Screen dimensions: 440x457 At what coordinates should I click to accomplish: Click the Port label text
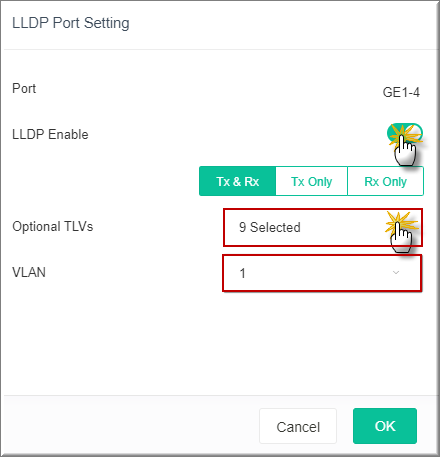click(24, 88)
